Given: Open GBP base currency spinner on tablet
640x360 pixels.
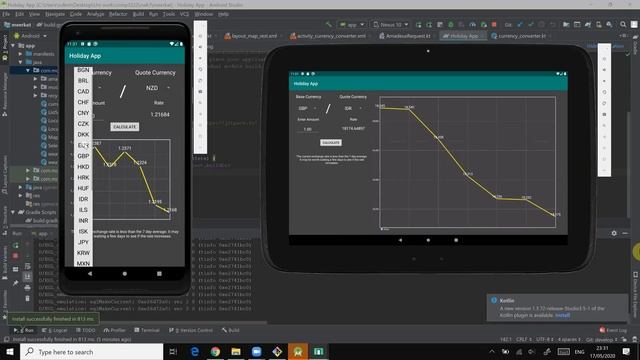Looking at the screenshot, I should pos(307,108).
